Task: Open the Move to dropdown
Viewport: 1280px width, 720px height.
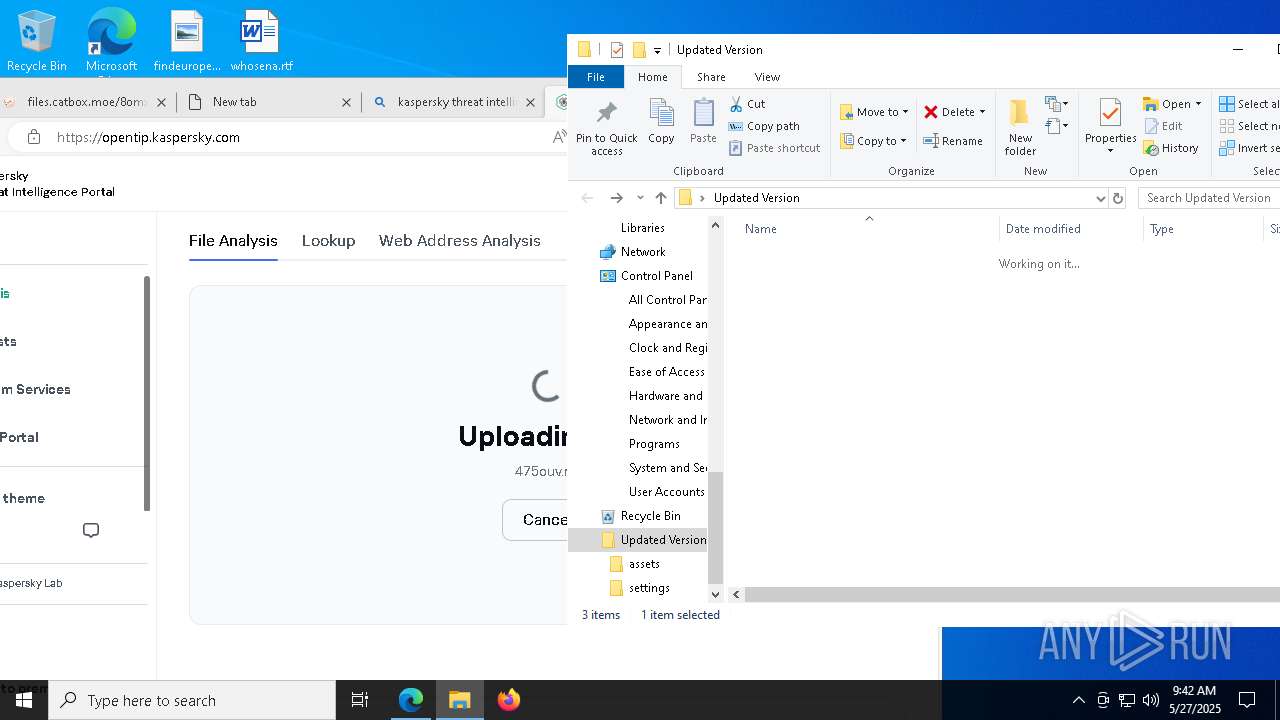Action: coord(874,112)
